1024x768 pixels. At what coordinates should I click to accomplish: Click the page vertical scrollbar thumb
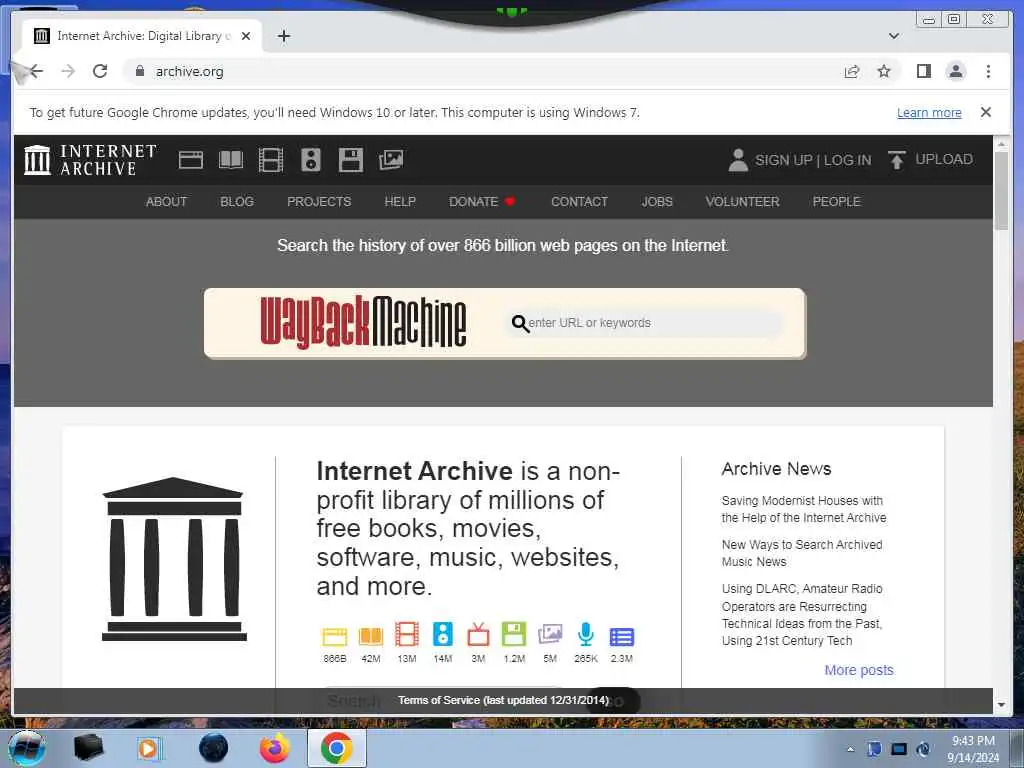click(1002, 190)
